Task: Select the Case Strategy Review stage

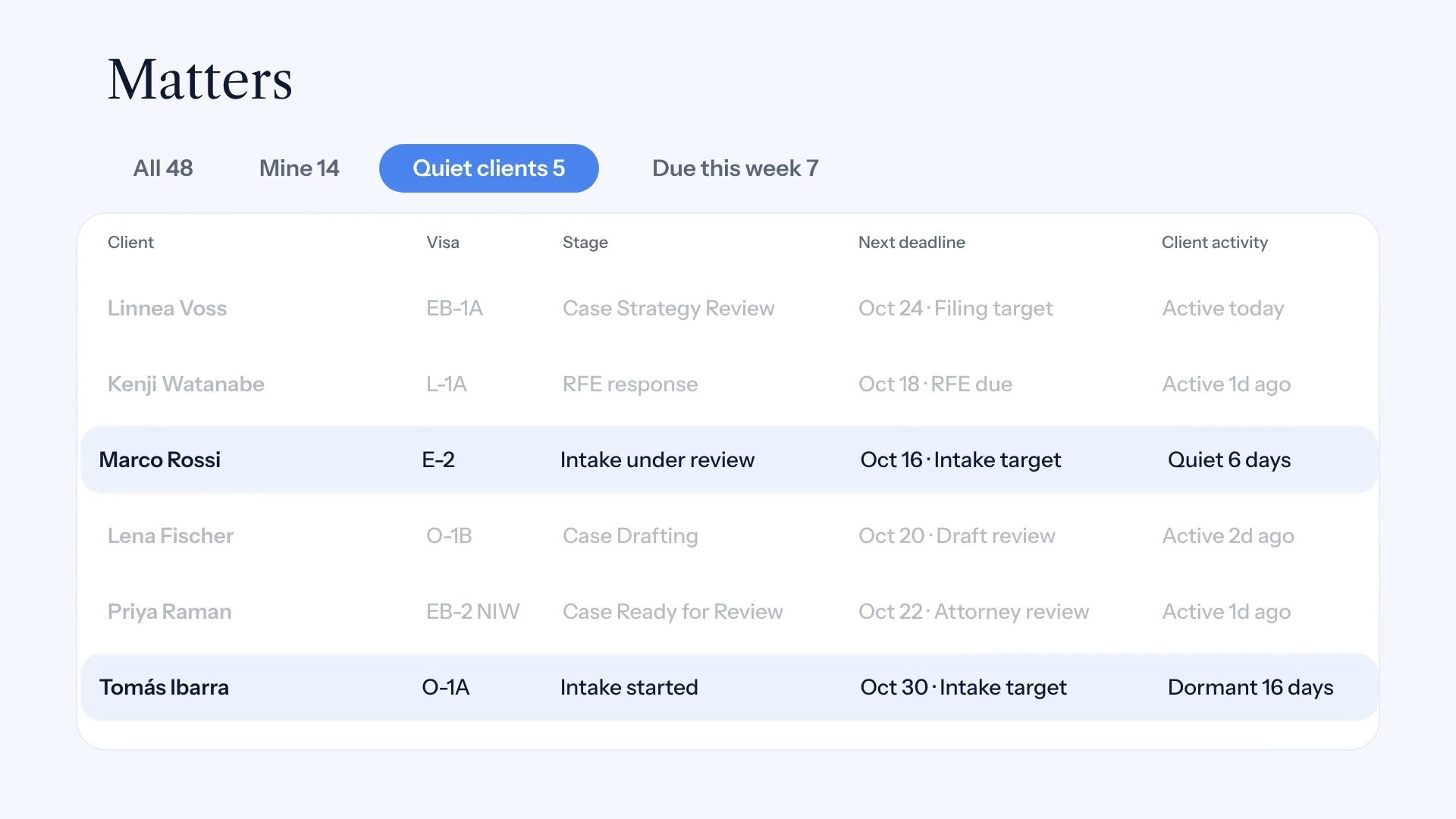Action: 669,309
